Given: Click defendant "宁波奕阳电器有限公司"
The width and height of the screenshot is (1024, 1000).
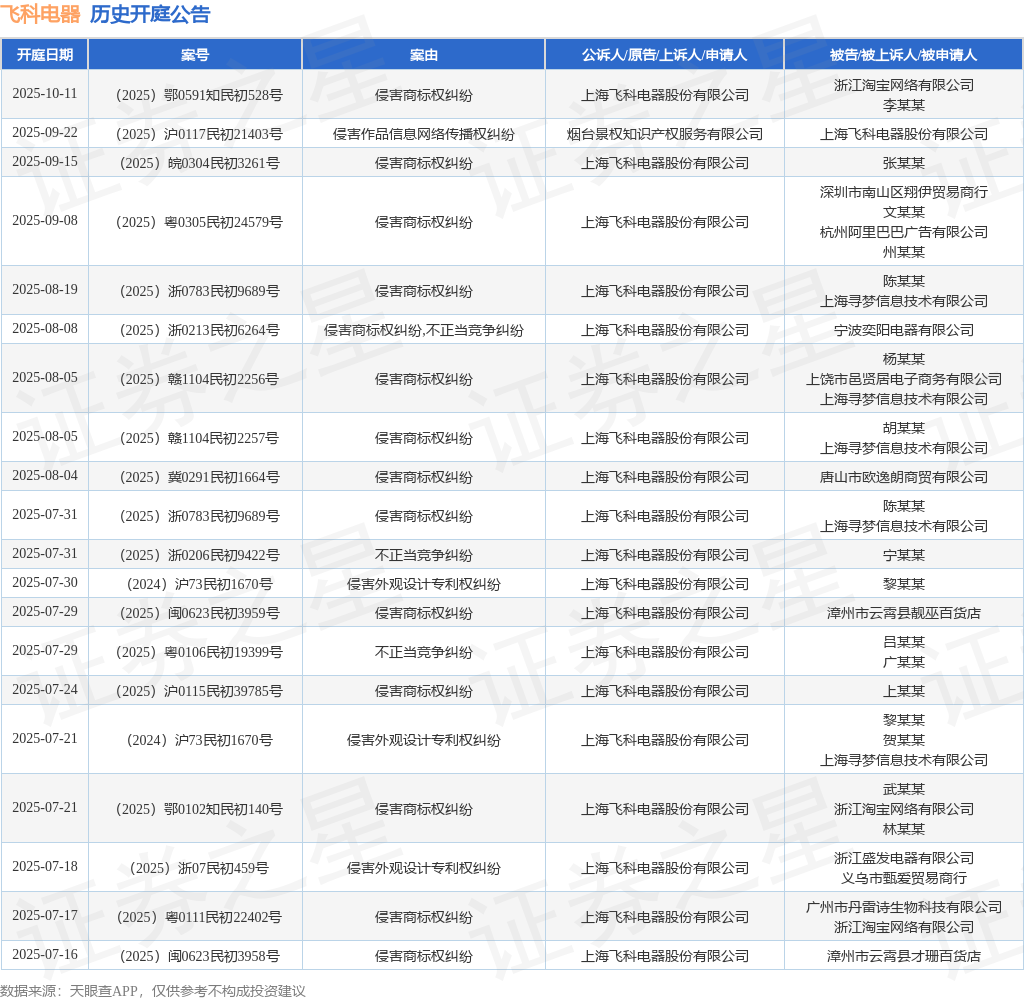Looking at the screenshot, I should point(904,330).
